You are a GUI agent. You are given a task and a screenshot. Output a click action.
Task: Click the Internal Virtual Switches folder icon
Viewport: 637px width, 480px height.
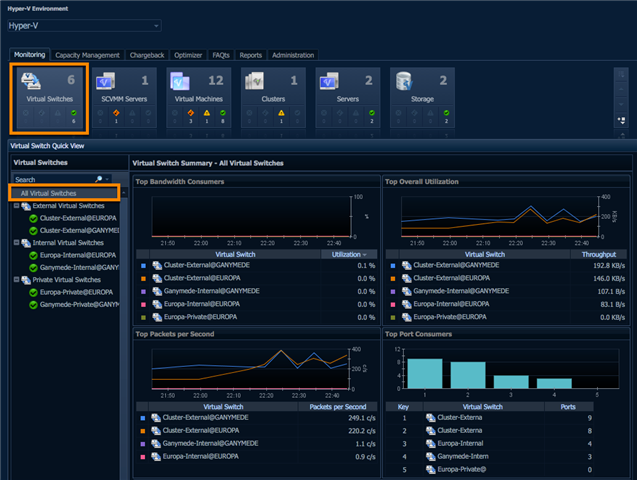[26, 243]
